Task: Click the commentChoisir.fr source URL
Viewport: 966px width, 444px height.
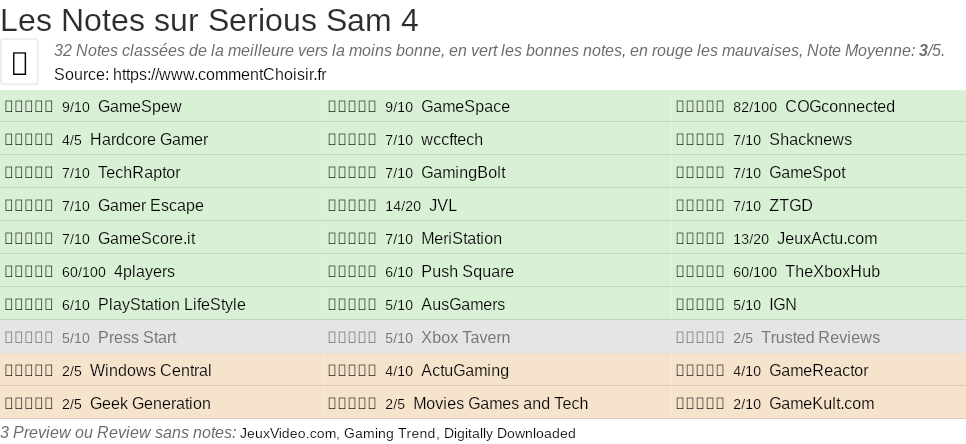Action: pos(220,74)
